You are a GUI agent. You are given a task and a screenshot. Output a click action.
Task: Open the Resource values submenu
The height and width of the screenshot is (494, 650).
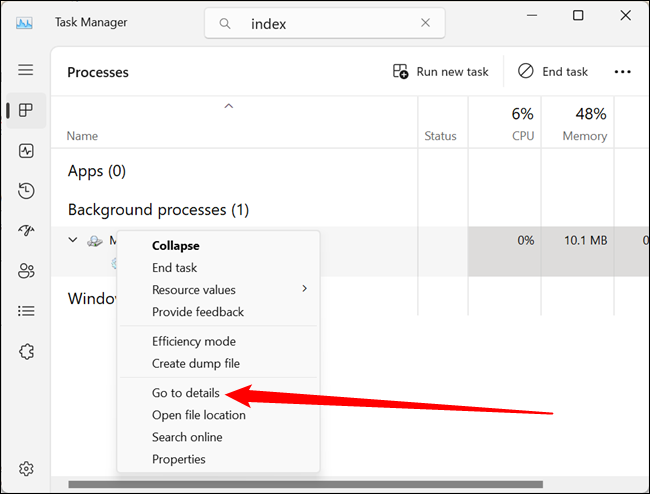coord(218,290)
